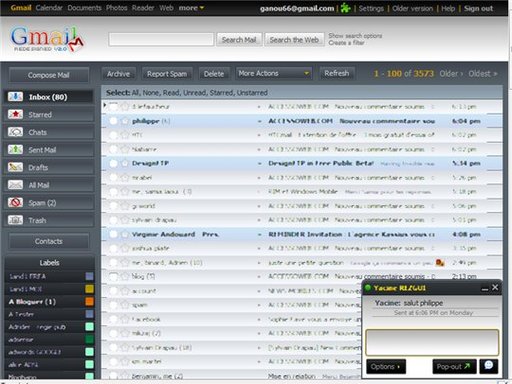512x384 pixels.
Task: Star the Virginie Andouard message
Action: tap(125, 234)
